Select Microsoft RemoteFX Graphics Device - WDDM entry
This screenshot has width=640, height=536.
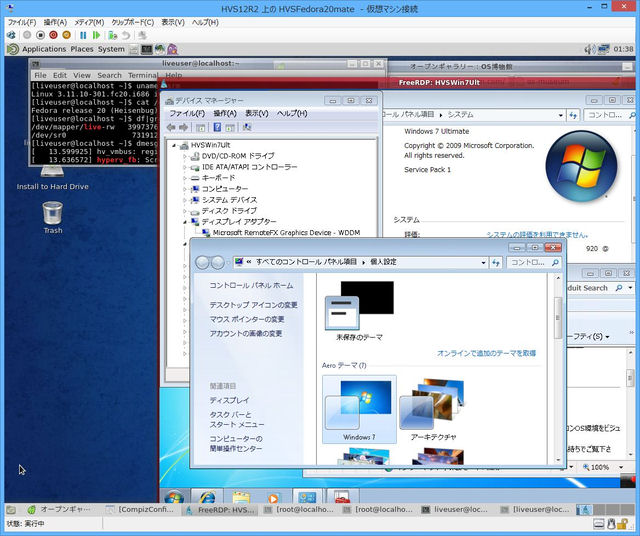286,233
